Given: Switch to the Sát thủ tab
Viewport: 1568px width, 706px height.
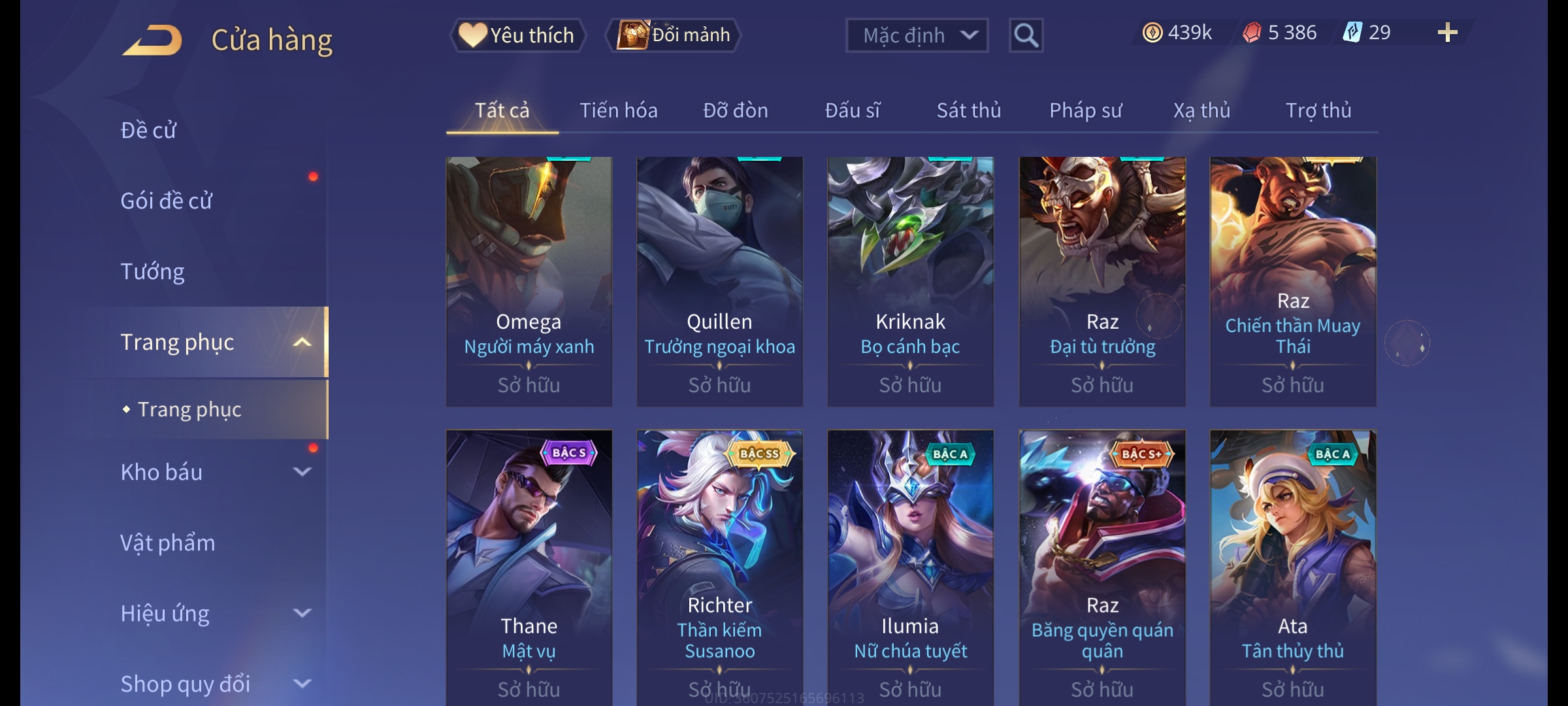Looking at the screenshot, I should tap(969, 110).
